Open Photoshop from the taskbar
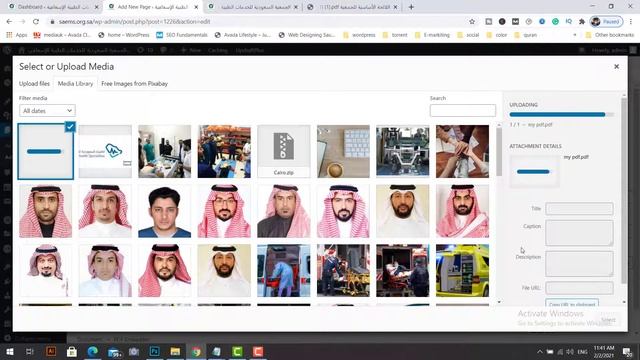 [155, 351]
